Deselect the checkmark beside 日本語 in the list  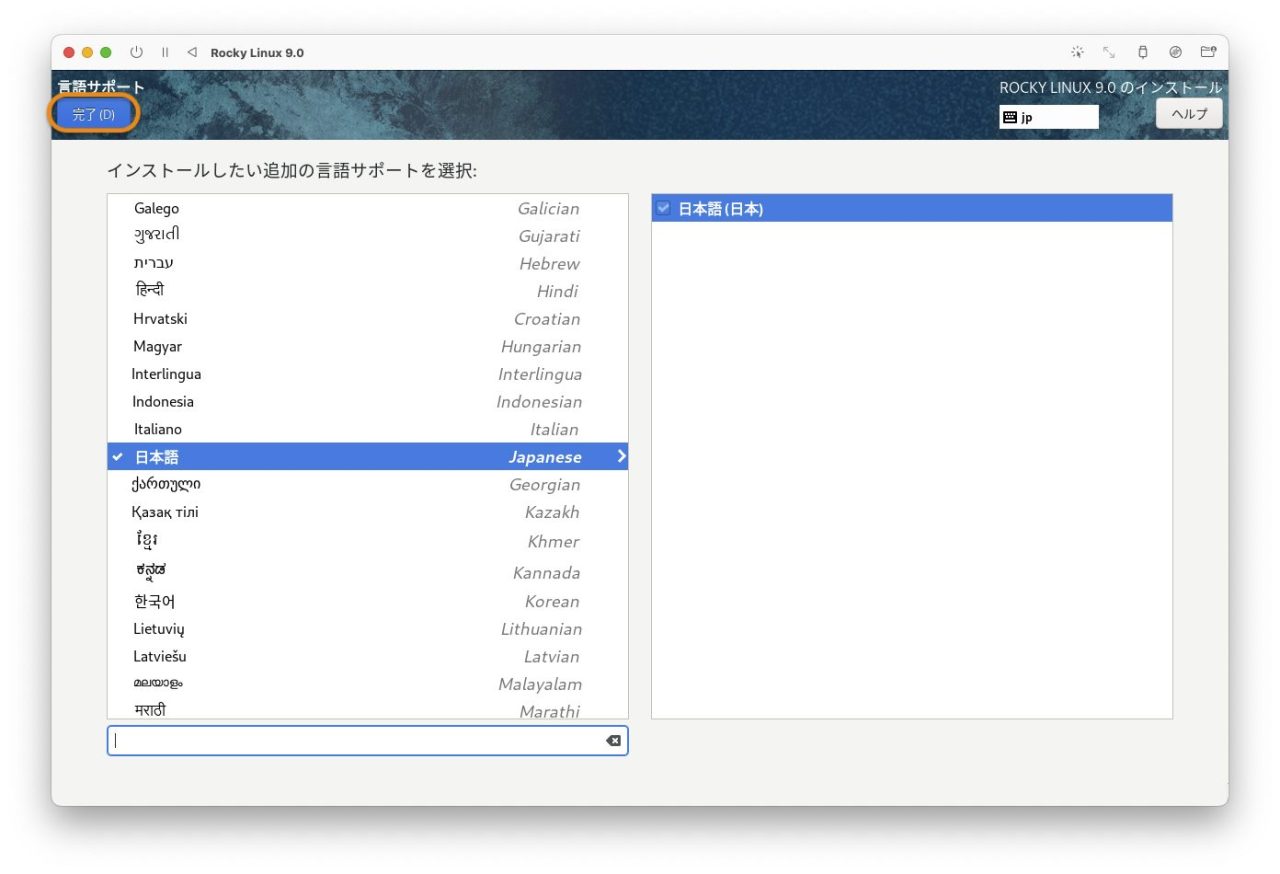point(119,456)
